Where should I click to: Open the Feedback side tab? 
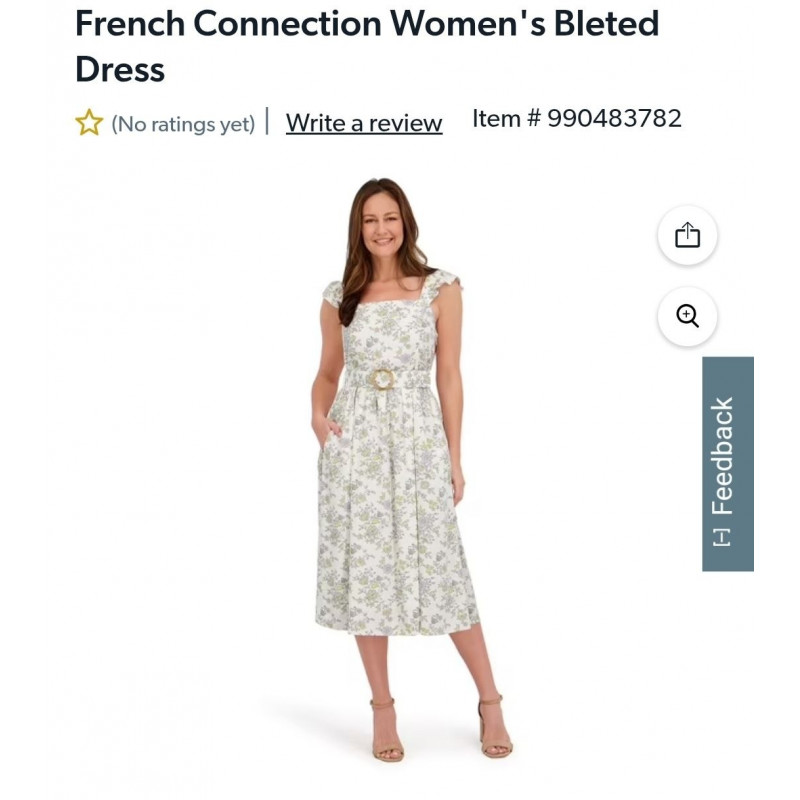coord(727,463)
